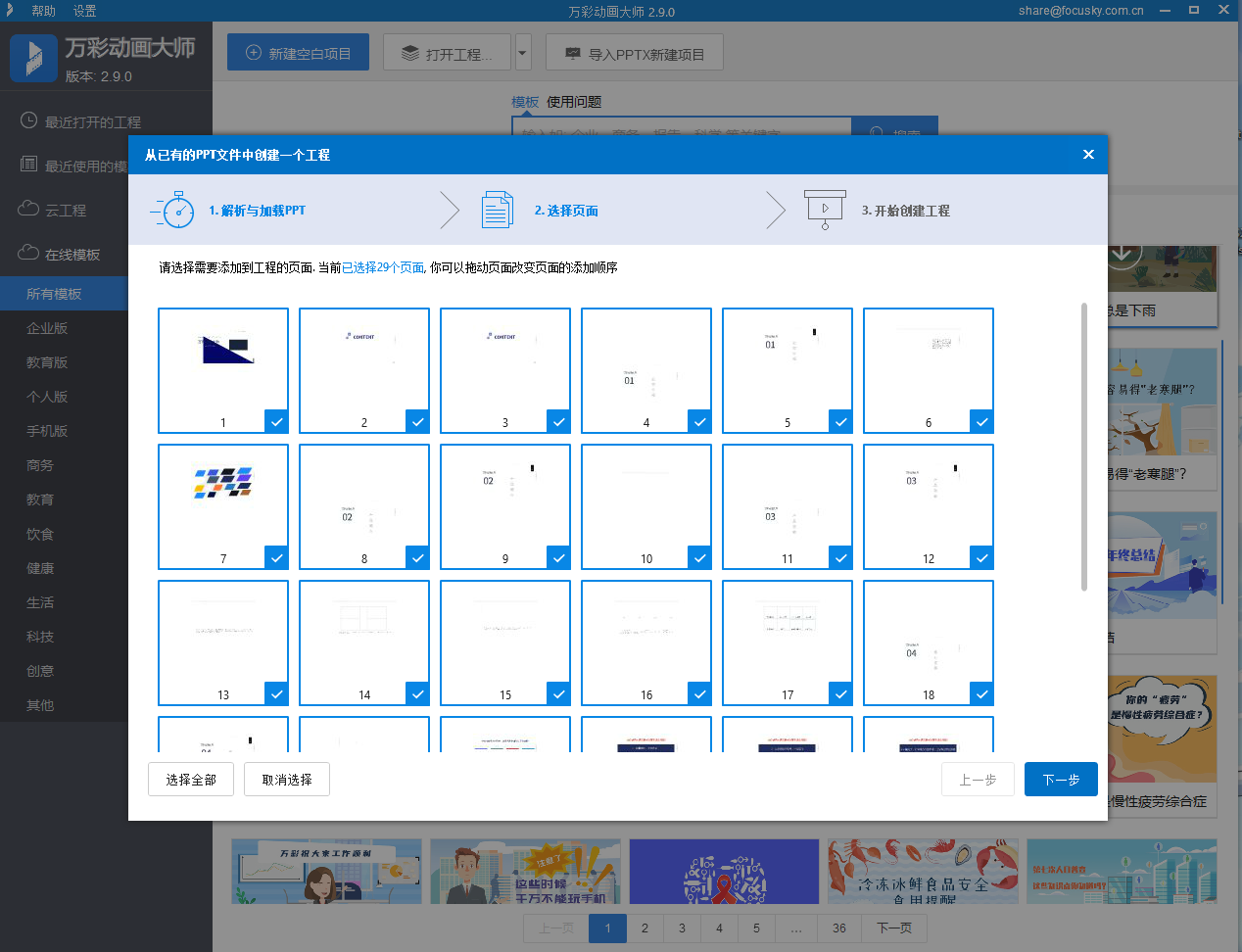The image size is (1242, 952).
Task: Click the cloud icon beside 云工程
Action: pyautogui.click(x=28, y=209)
